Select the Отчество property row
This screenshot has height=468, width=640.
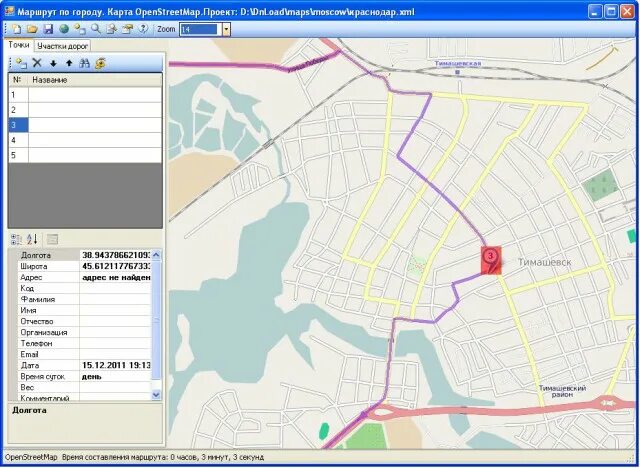pos(84,322)
